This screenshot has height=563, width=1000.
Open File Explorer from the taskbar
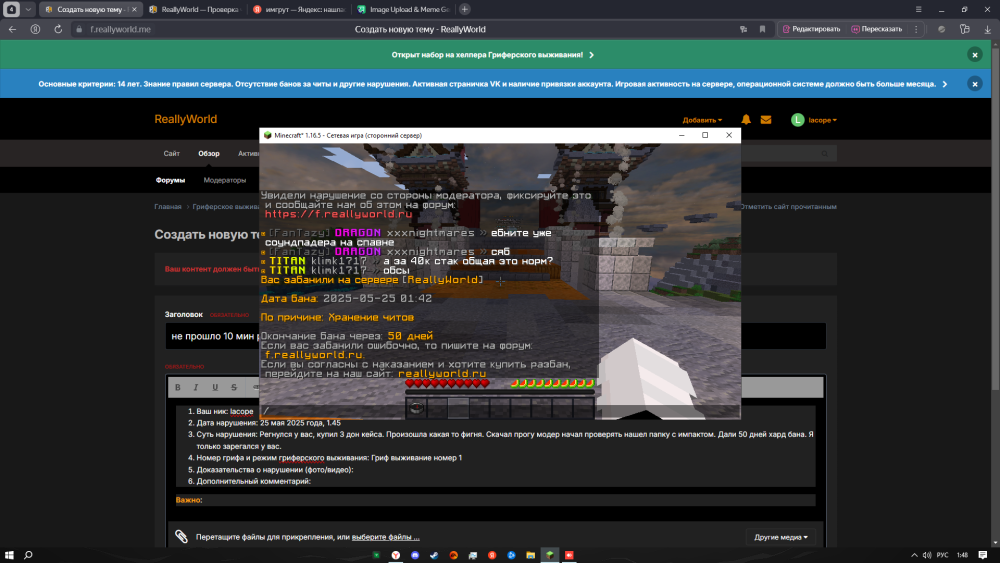click(531, 555)
